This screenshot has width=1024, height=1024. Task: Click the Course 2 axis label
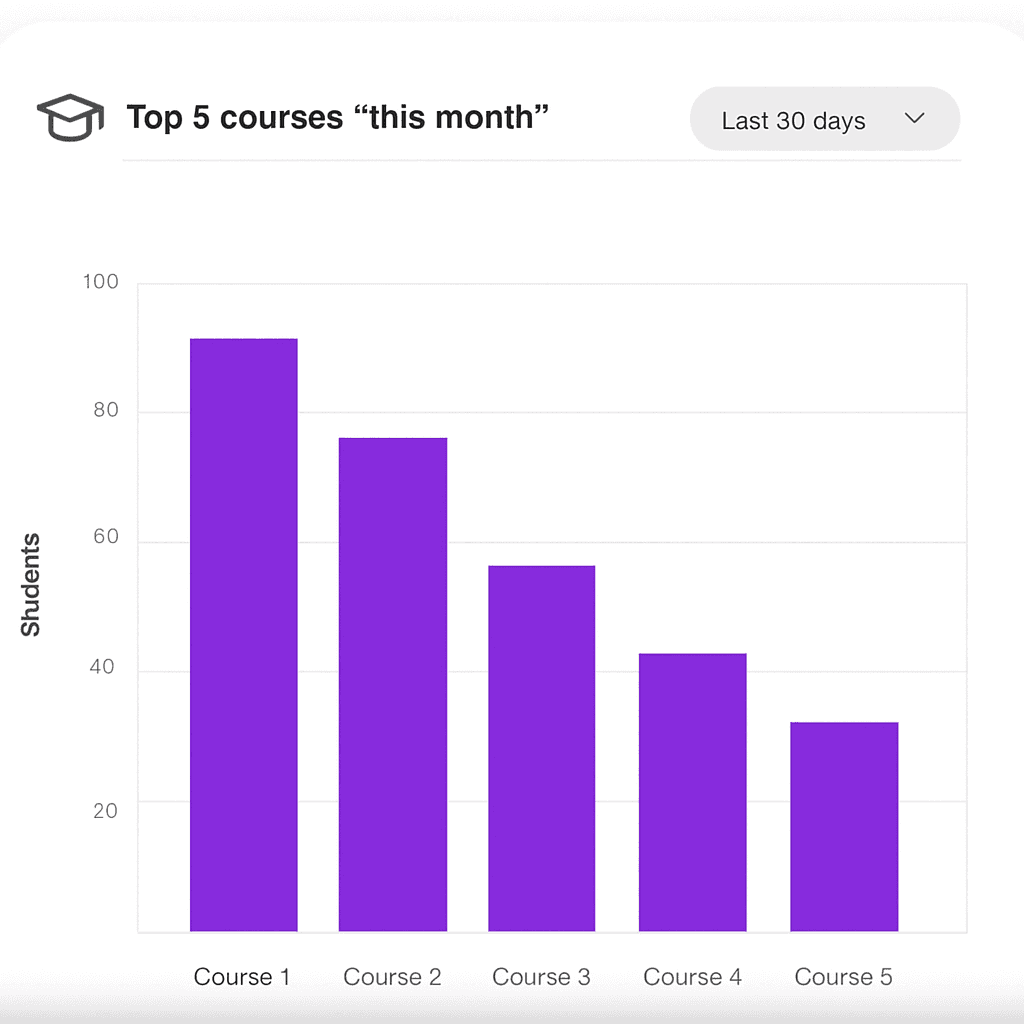pos(392,977)
